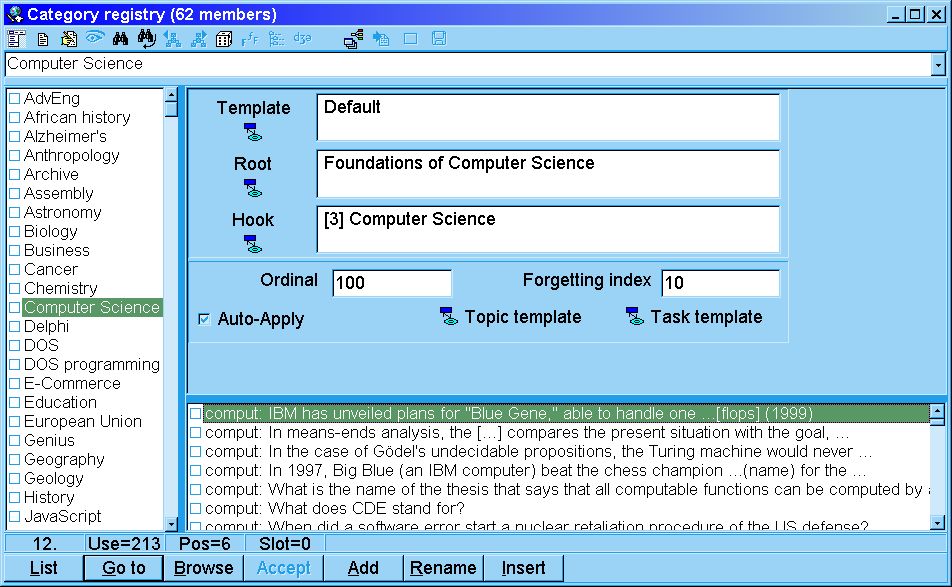Click the Ordinal input field showing 100
Screen dimensions: 952x587
pyautogui.click(x=392, y=283)
